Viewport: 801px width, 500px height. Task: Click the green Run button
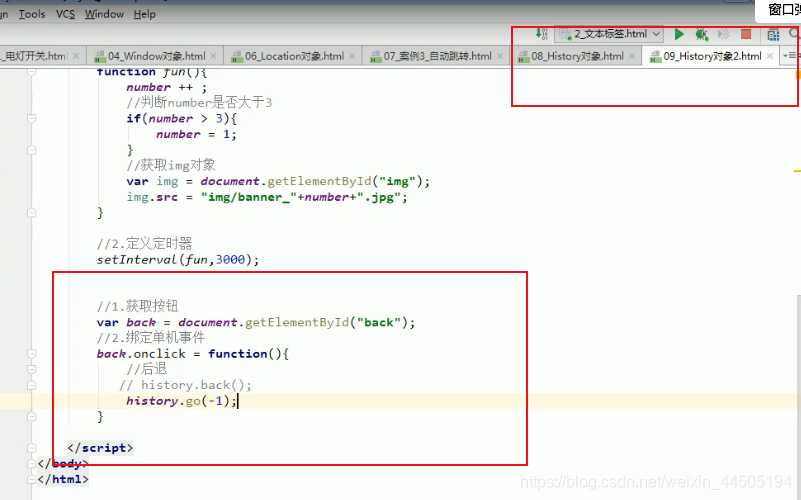click(x=679, y=34)
